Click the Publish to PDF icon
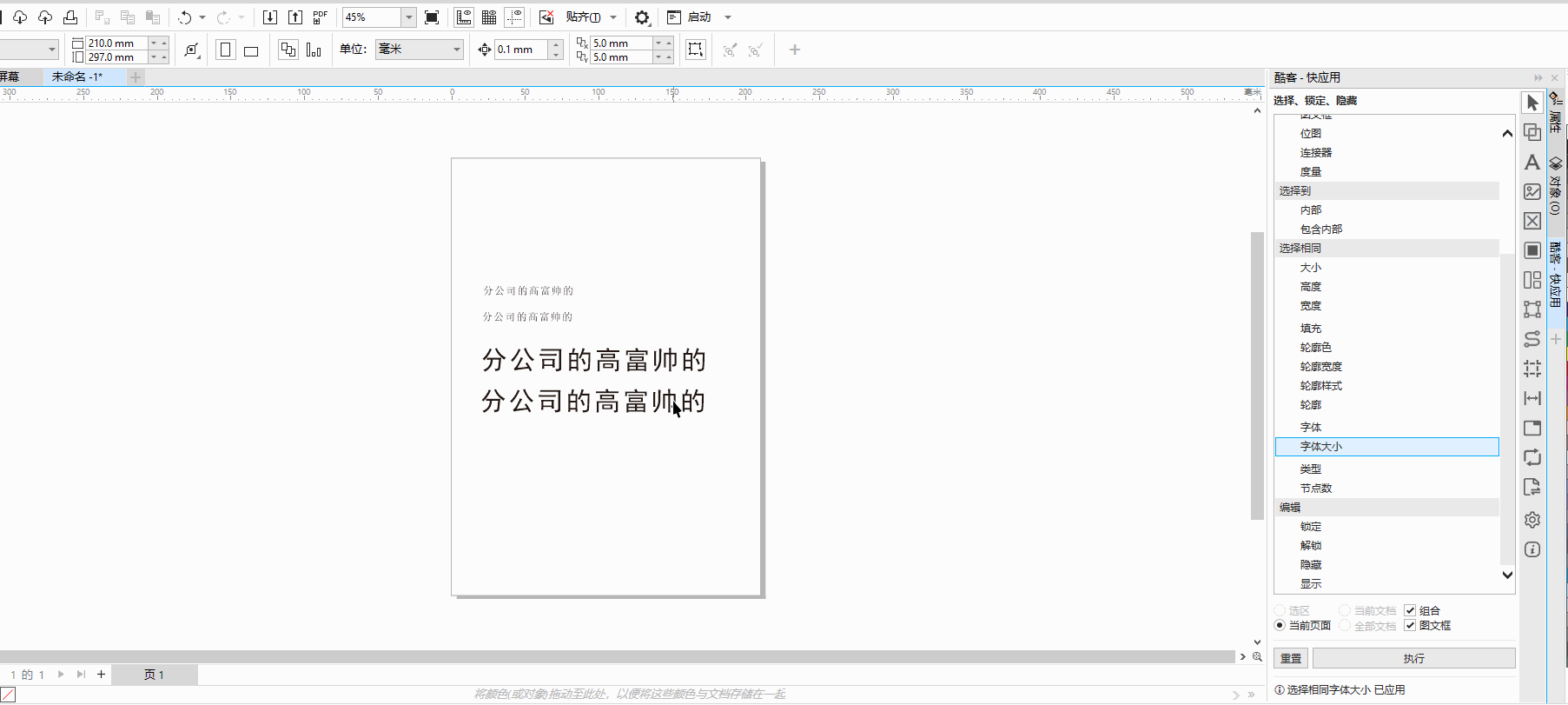The height and width of the screenshot is (705, 1568). click(320, 17)
